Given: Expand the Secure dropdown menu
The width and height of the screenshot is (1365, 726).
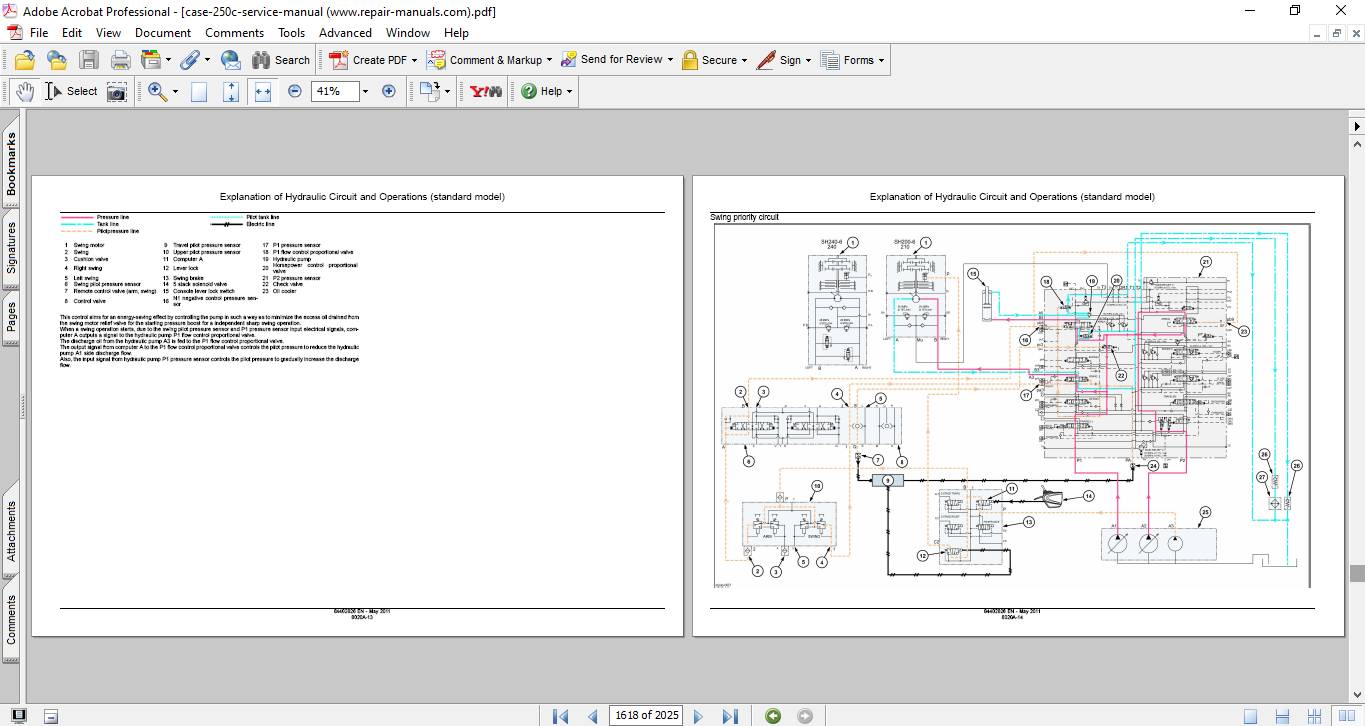Looking at the screenshot, I should pos(745,60).
